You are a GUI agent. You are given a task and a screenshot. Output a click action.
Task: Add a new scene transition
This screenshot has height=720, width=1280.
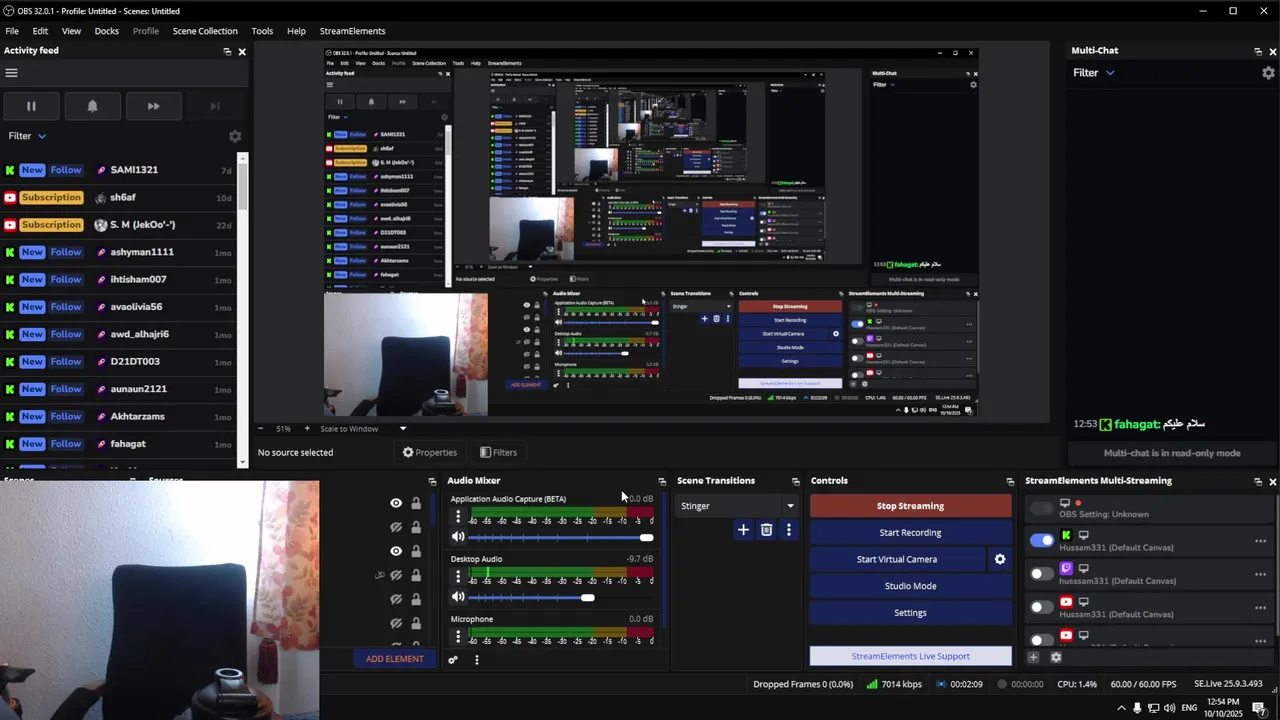743,530
